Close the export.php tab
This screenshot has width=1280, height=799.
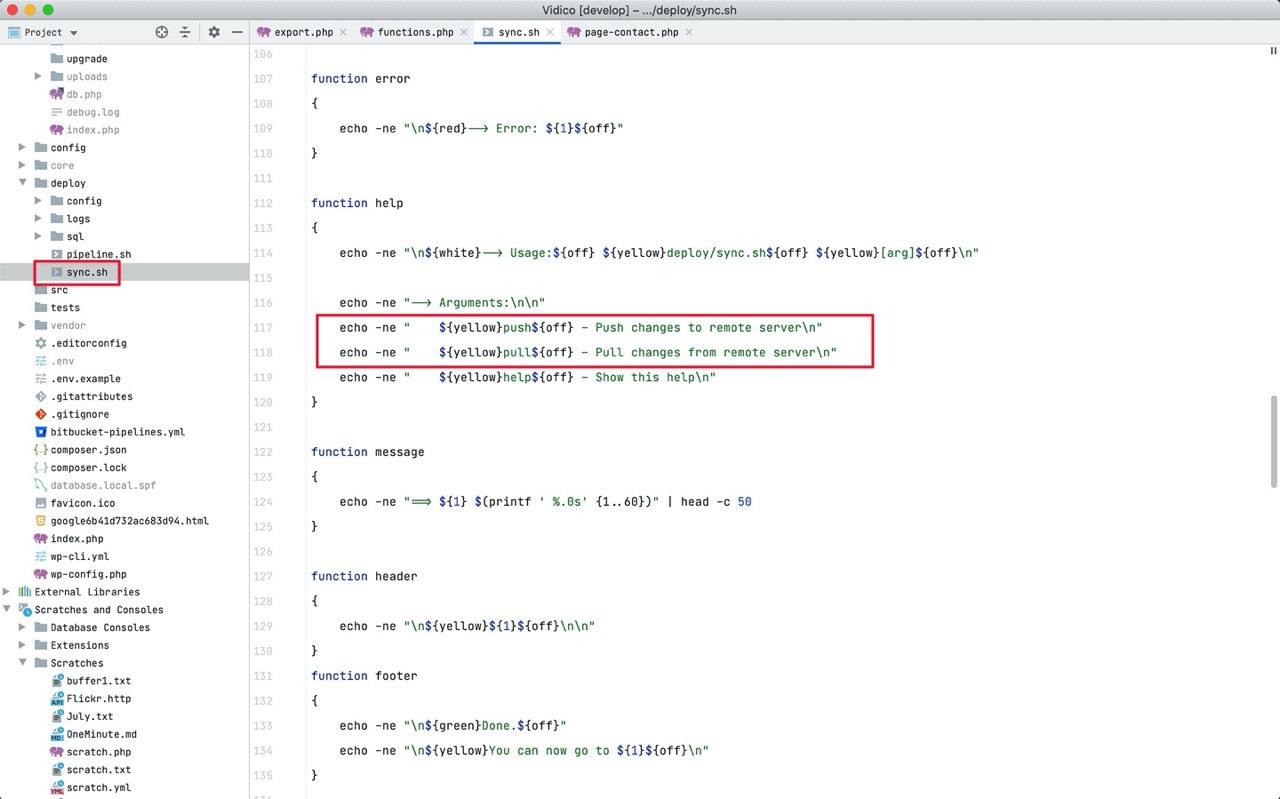(343, 32)
